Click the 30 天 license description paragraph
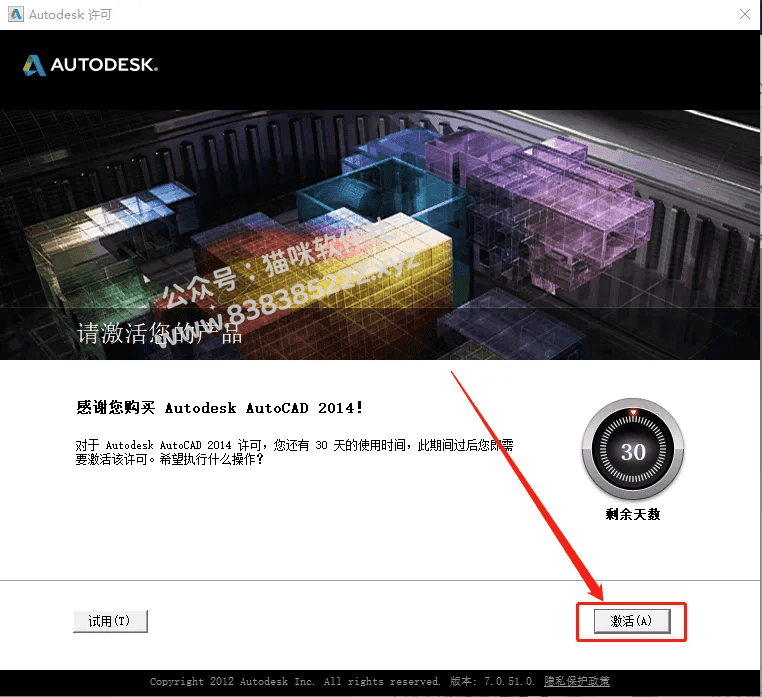762x697 pixels. (294, 452)
